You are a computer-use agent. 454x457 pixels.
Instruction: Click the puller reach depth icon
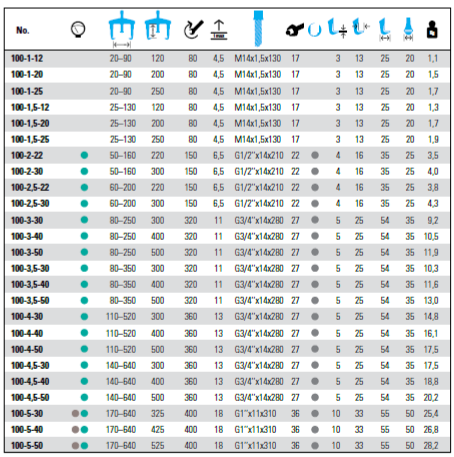(x=158, y=26)
